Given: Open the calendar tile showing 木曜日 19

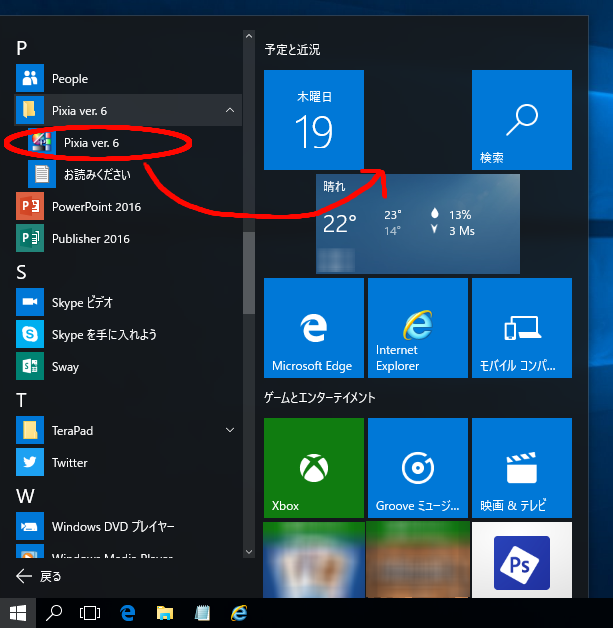Looking at the screenshot, I should pos(314,120).
